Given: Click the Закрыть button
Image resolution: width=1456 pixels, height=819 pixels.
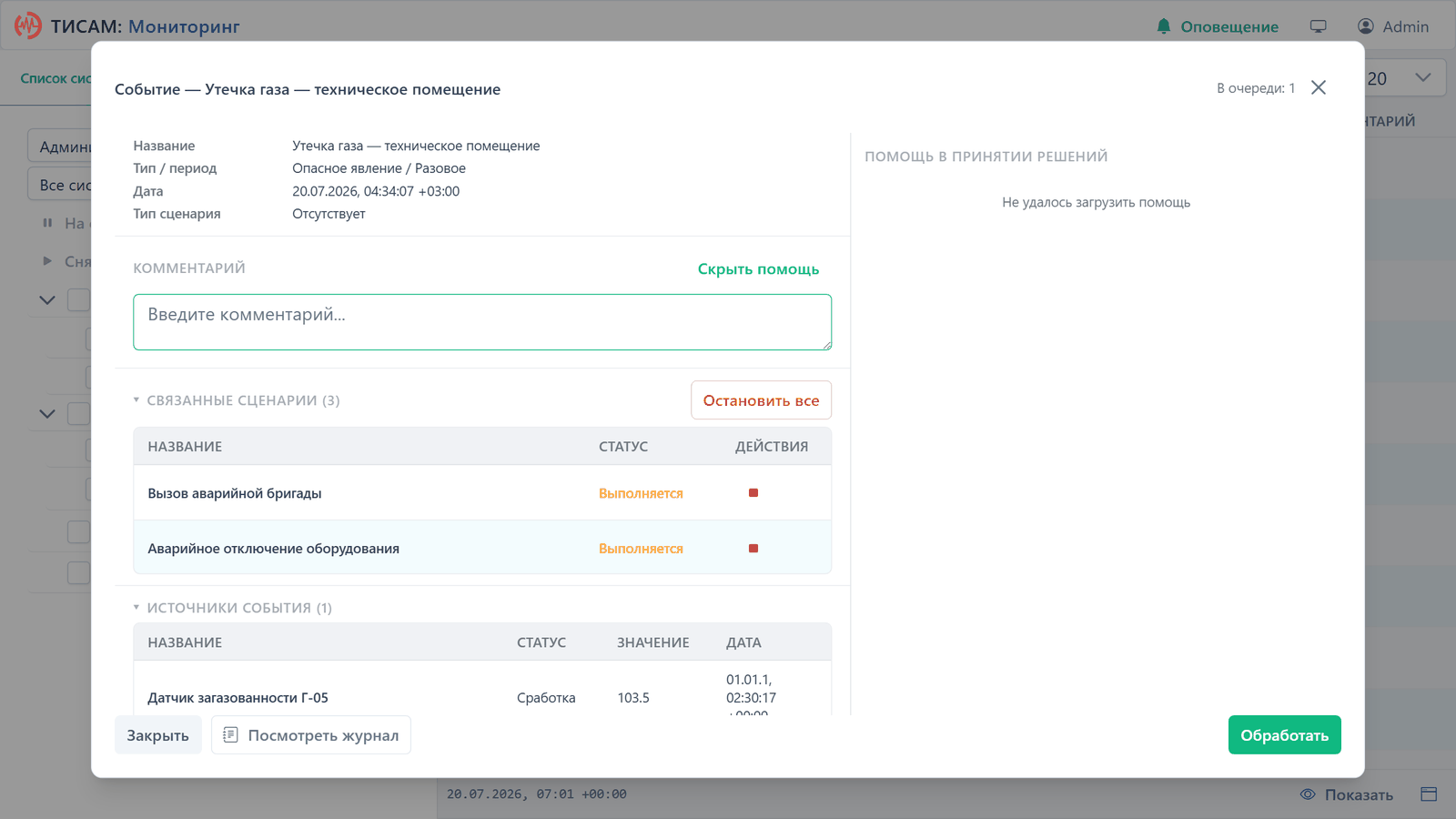Looking at the screenshot, I should (x=158, y=735).
